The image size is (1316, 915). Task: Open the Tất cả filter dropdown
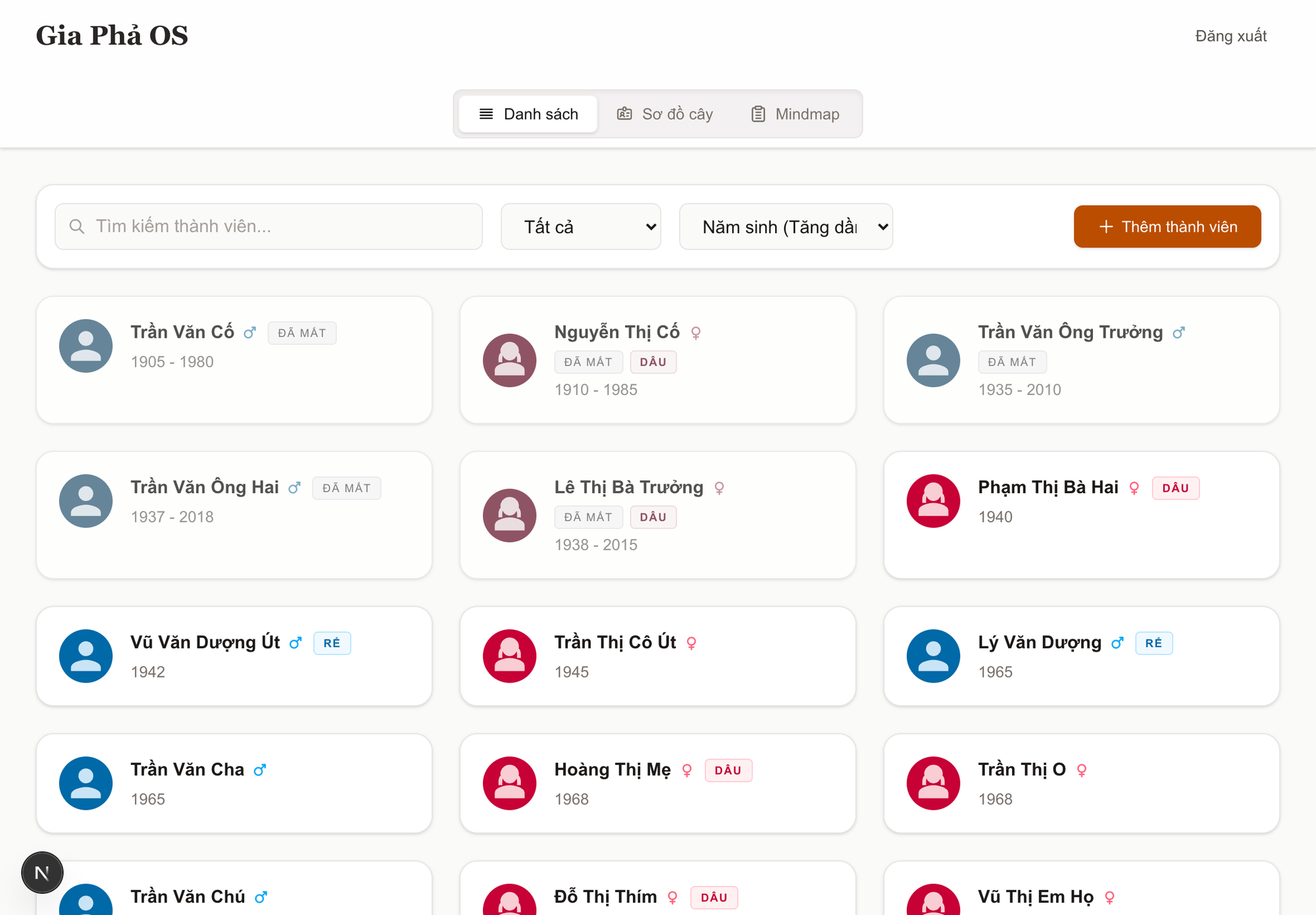click(580, 226)
